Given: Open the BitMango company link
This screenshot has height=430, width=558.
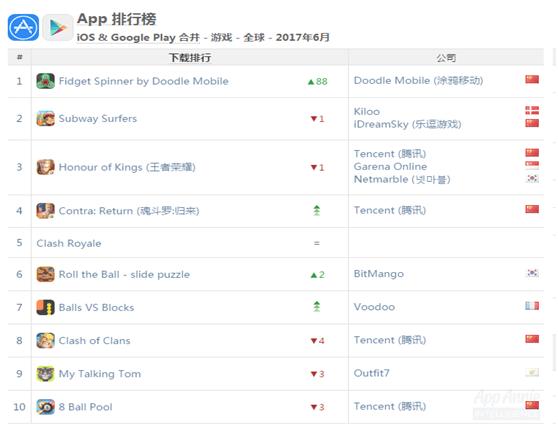Looking at the screenshot, I should tap(379, 274).
